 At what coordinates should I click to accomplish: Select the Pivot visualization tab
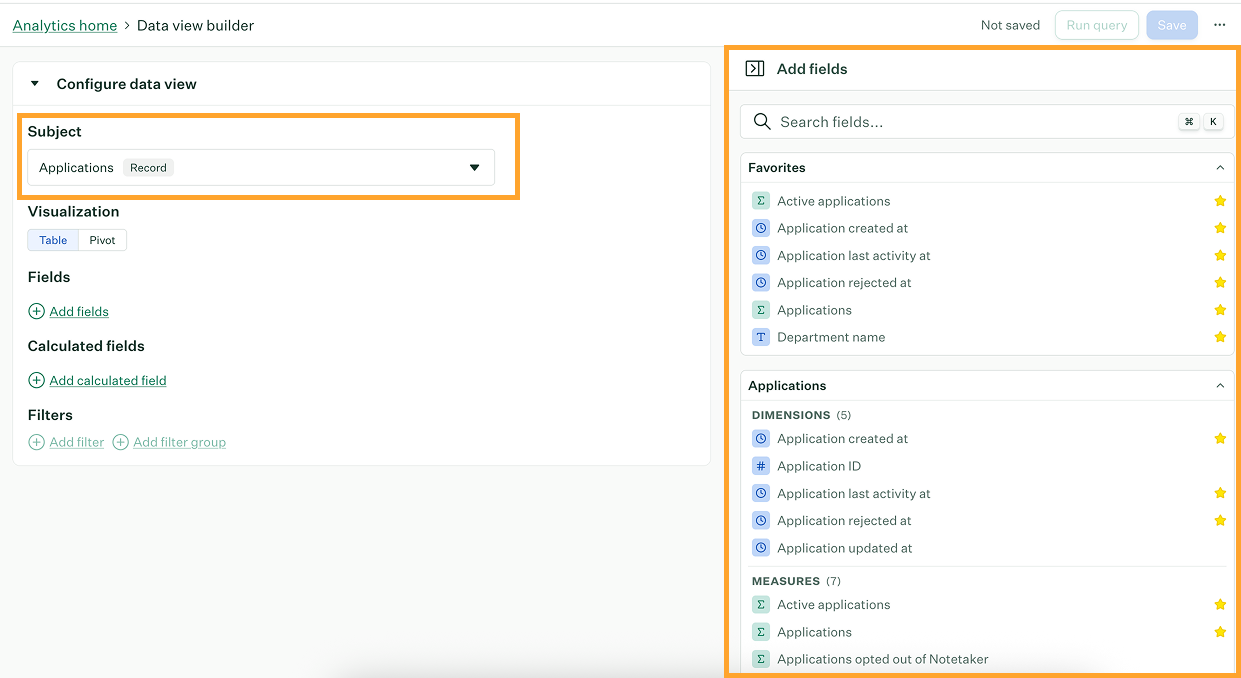pos(102,240)
